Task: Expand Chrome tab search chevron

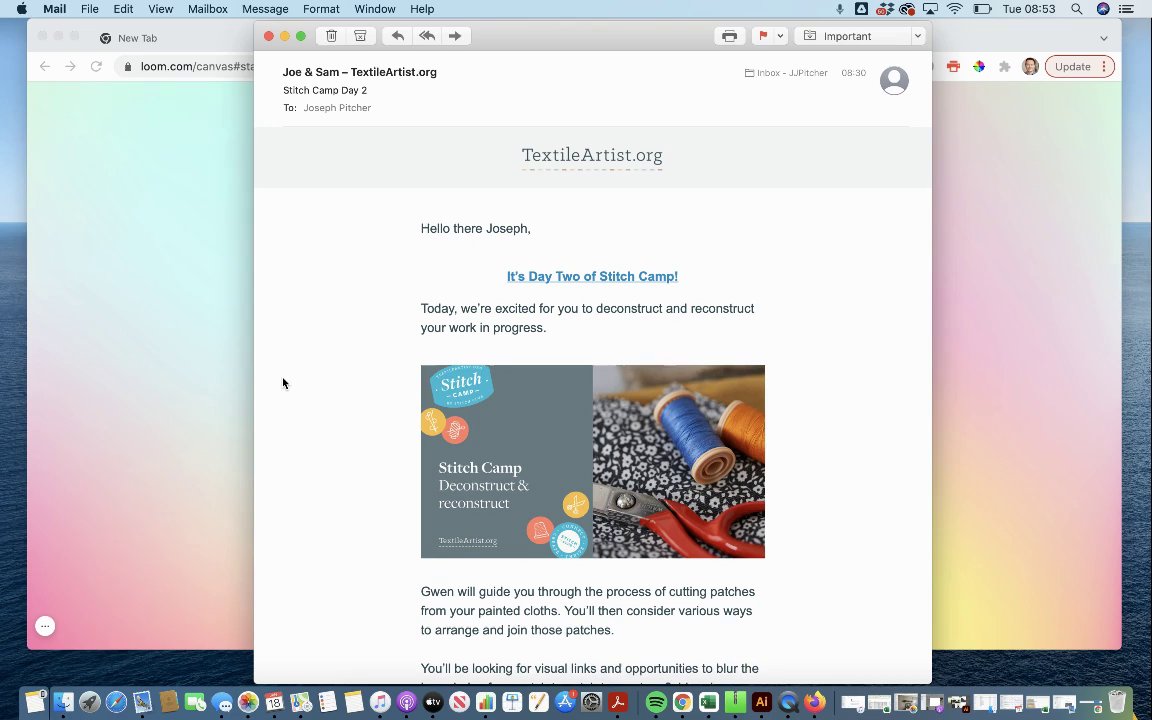Action: click(1104, 38)
